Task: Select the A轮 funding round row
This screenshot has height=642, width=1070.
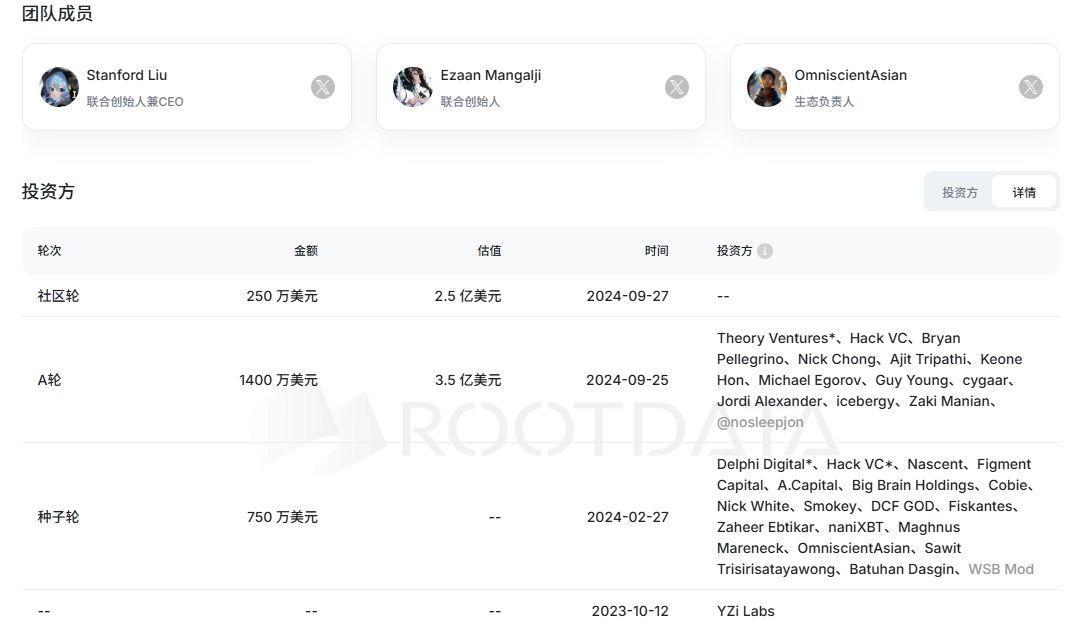Action: [50, 380]
